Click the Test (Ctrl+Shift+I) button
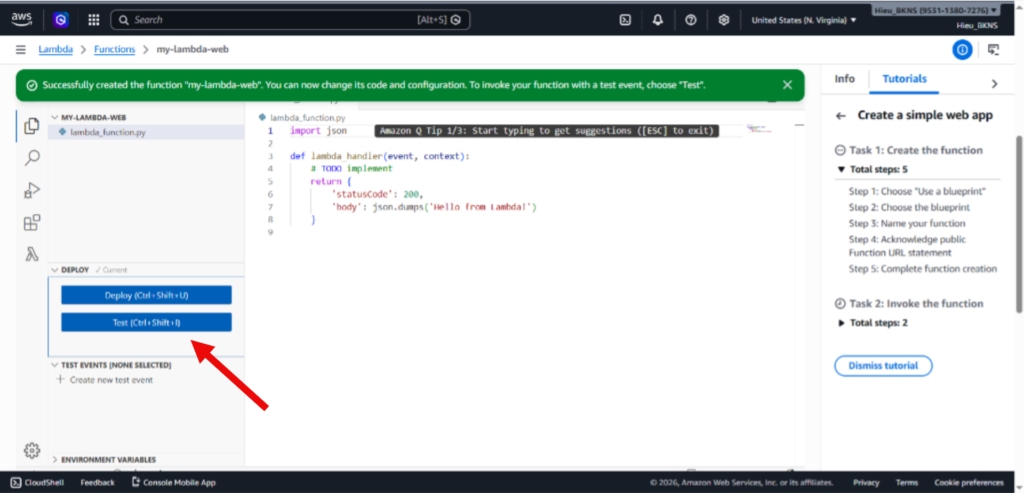The image size is (1024, 493). [x=146, y=323]
